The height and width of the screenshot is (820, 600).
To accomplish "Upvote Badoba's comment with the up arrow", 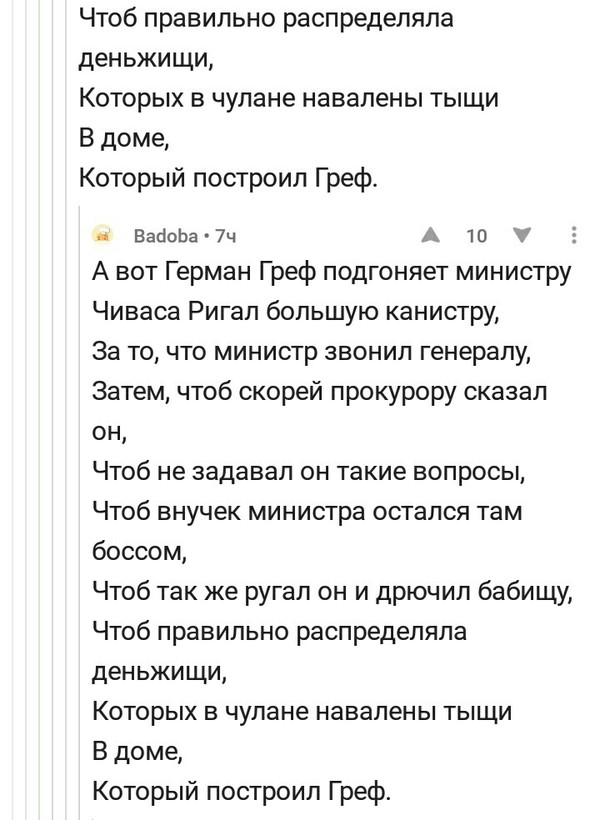I will (x=431, y=235).
